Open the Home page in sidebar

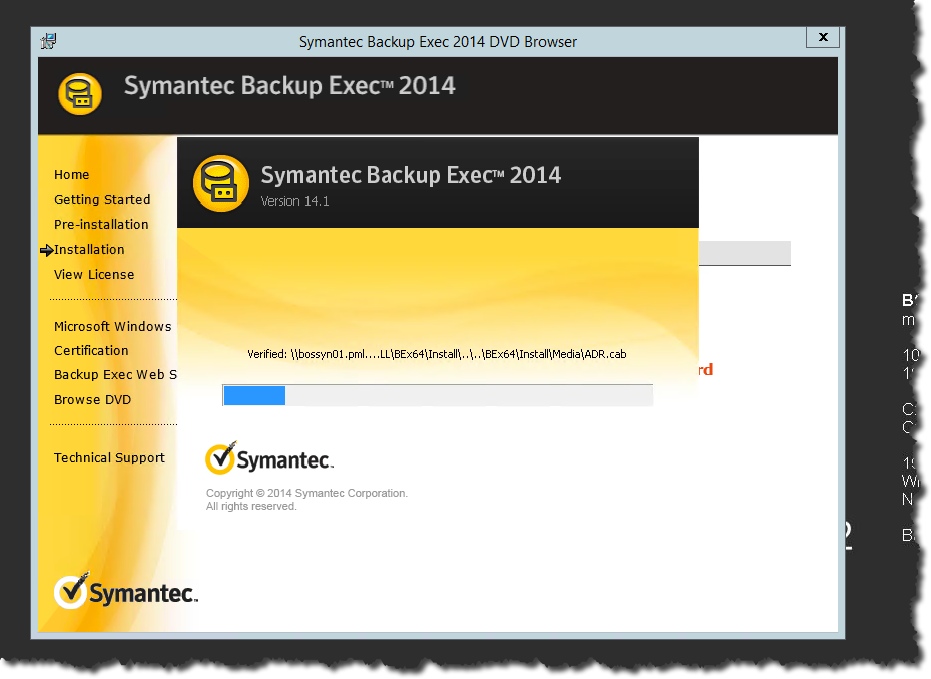71,174
